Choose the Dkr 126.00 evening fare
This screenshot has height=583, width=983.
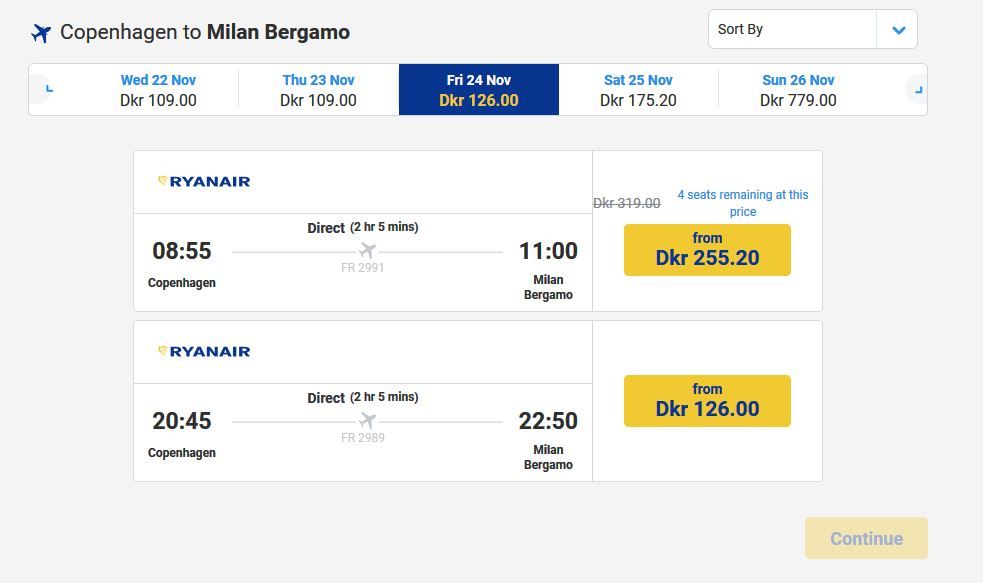pos(707,400)
